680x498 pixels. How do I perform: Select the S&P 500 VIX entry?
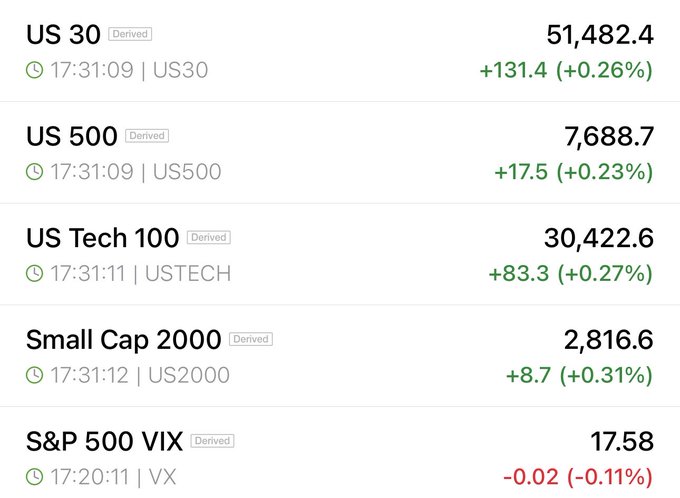click(340, 453)
